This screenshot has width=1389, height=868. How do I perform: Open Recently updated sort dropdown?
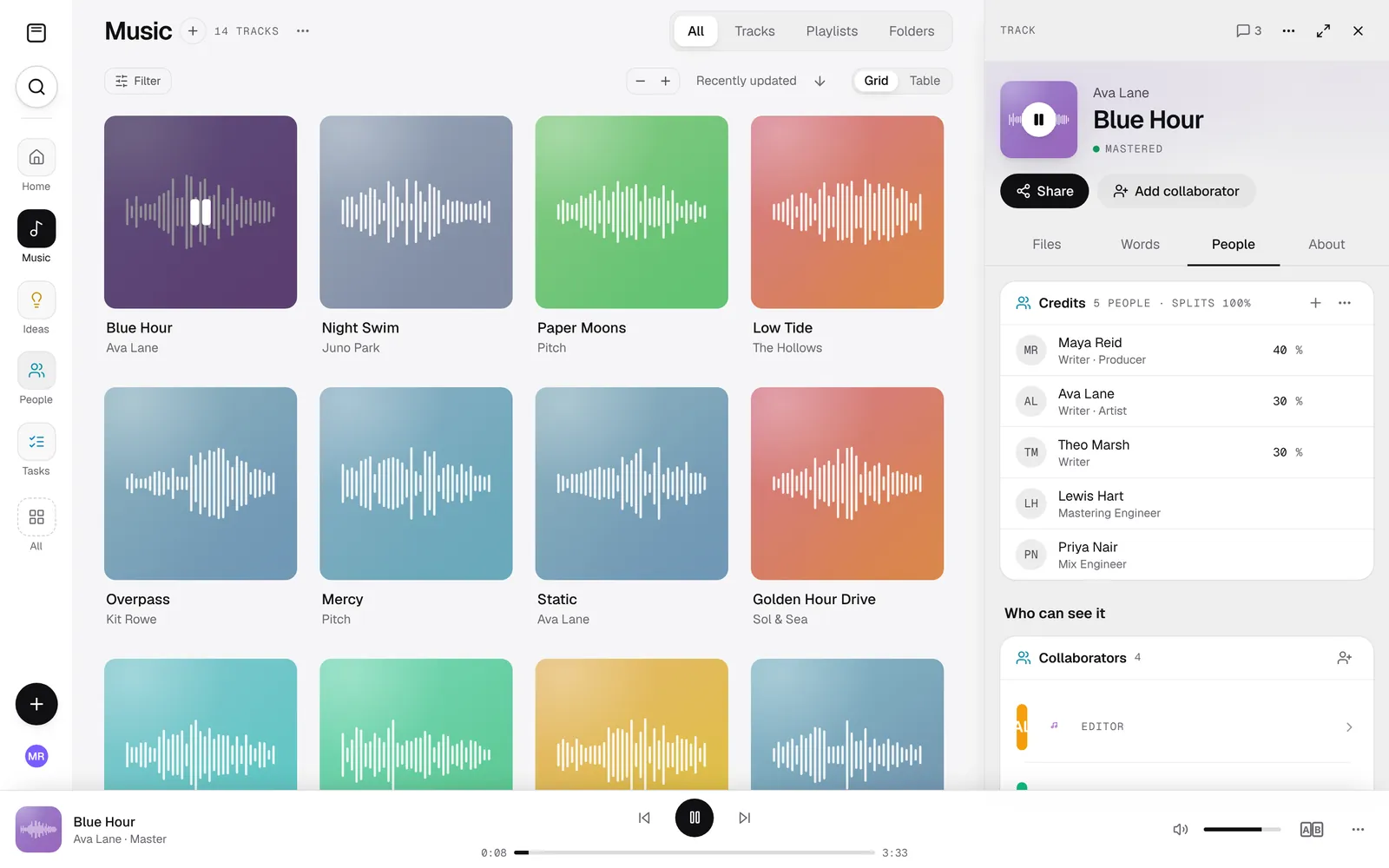747,81
